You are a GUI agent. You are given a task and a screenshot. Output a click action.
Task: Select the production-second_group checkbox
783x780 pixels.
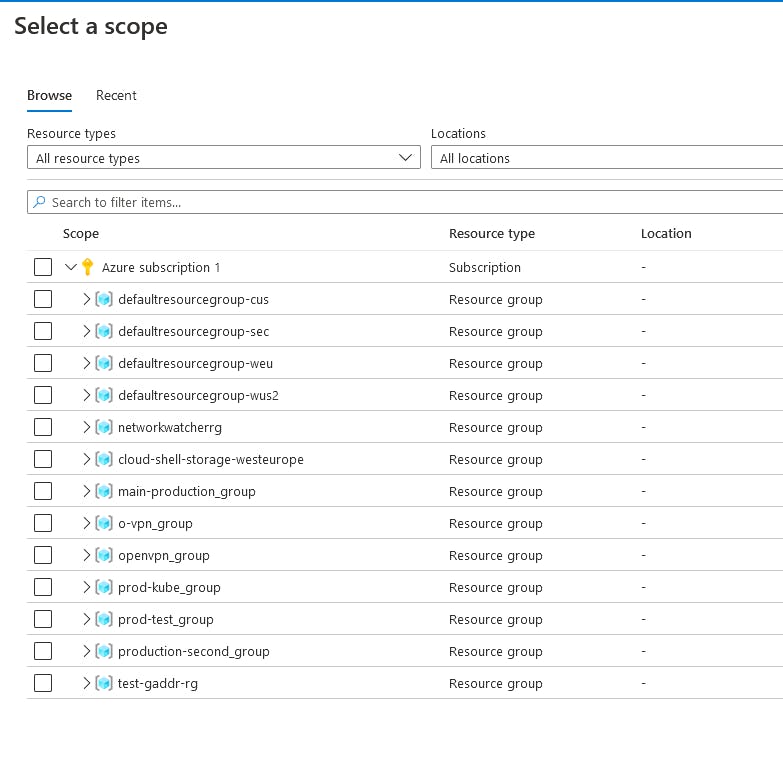[x=43, y=650]
